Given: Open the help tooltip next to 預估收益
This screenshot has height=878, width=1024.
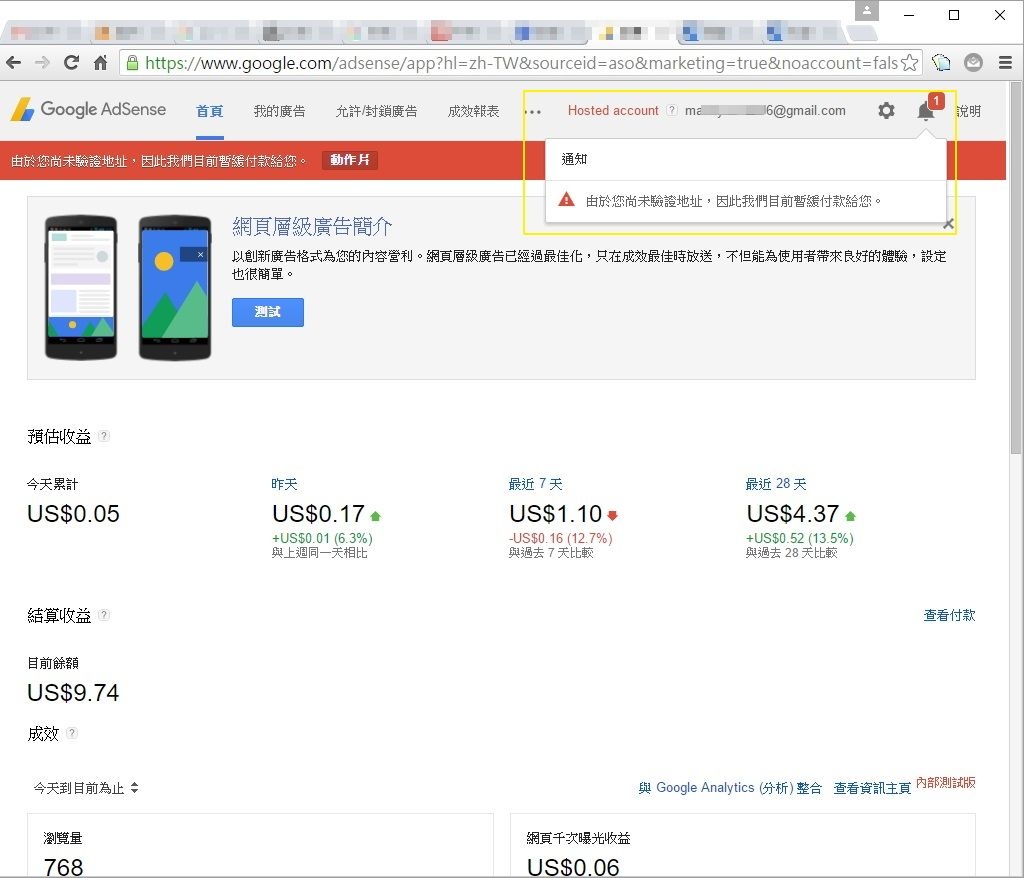Looking at the screenshot, I should point(103,436).
